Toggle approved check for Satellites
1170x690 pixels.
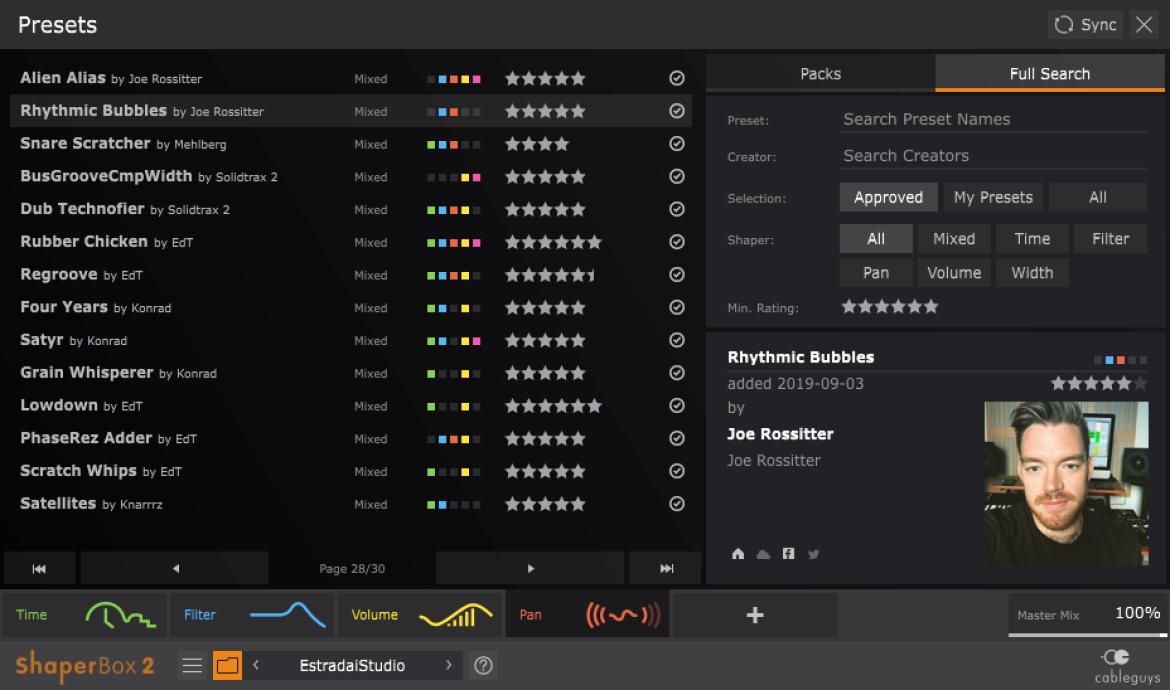click(677, 504)
